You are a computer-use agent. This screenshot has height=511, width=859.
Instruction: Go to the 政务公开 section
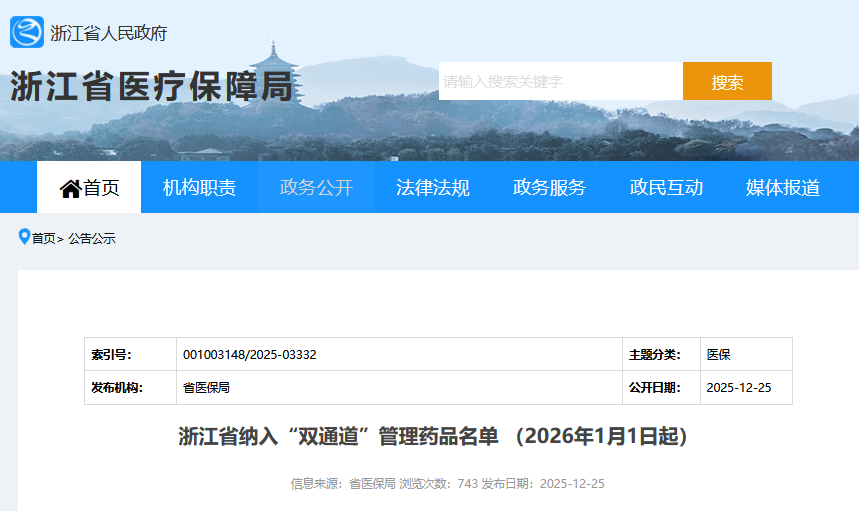(316, 187)
